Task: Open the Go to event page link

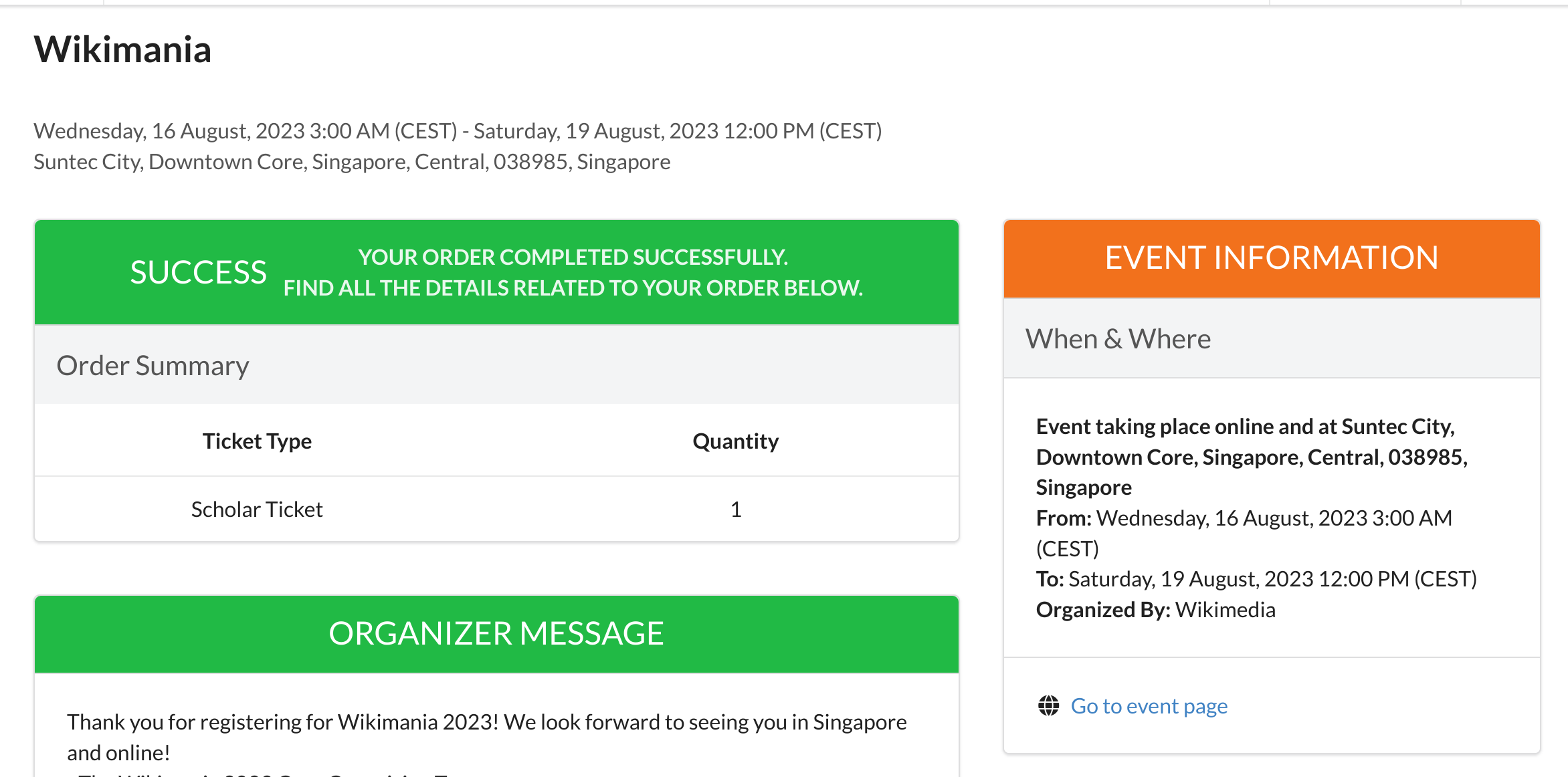Action: [1149, 705]
